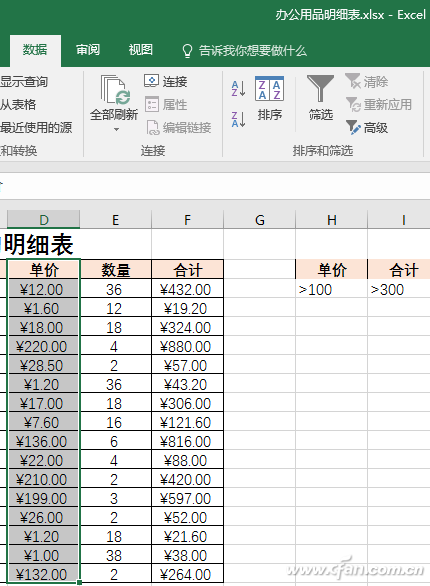Select the Data (数据) ribbon tab
The width and height of the screenshot is (430, 586).
point(35,50)
